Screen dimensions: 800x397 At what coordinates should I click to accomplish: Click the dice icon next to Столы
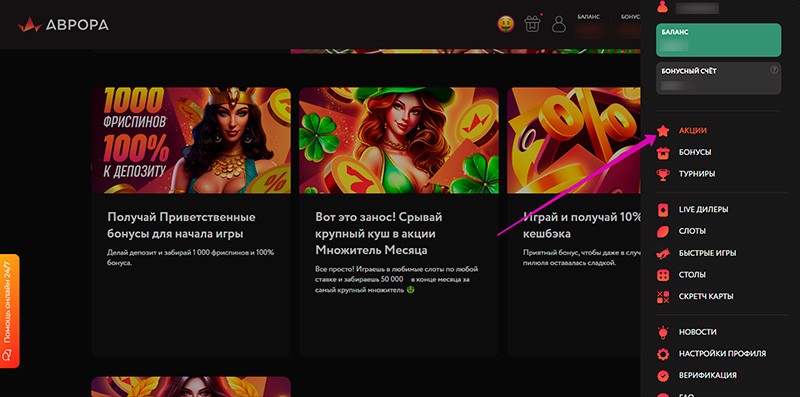coord(663,275)
